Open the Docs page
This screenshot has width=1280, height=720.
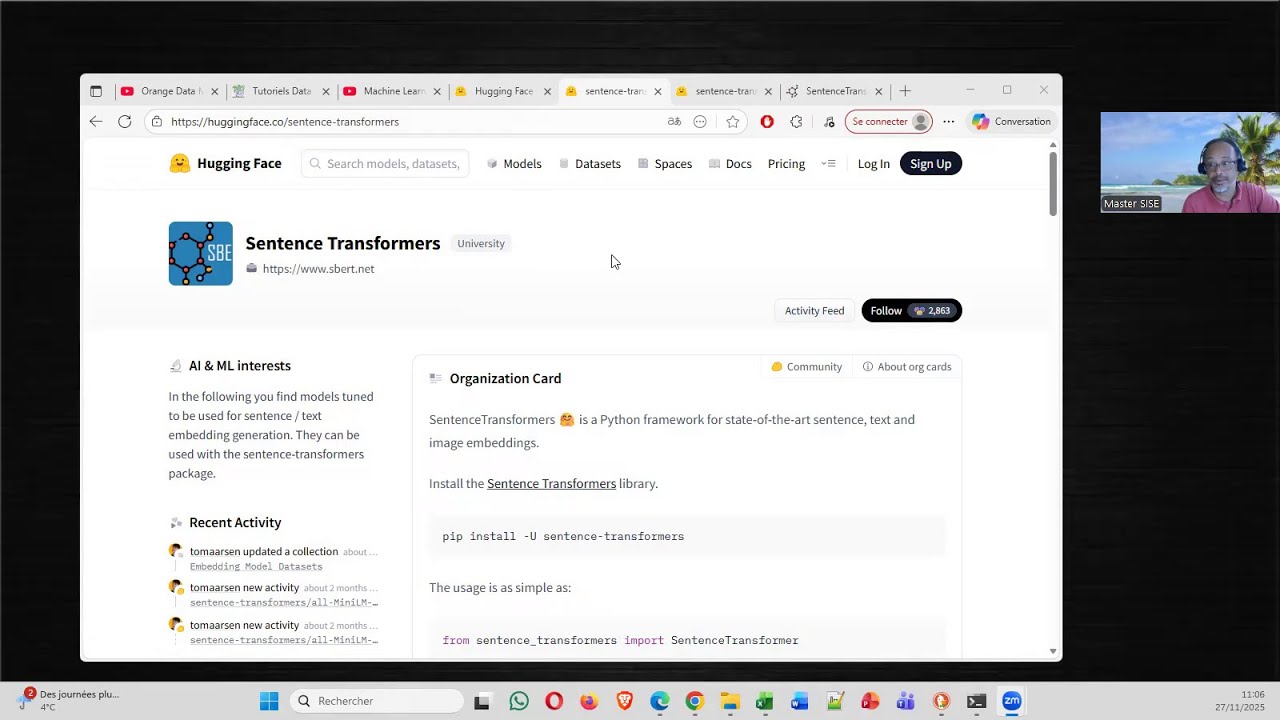[730, 164]
